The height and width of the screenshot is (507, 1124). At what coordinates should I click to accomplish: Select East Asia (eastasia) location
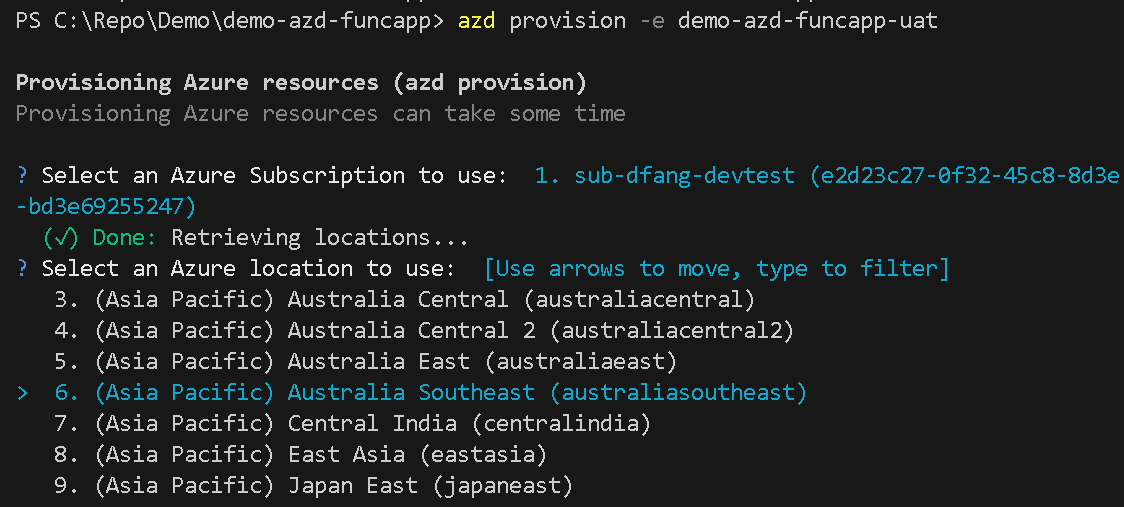(300, 455)
